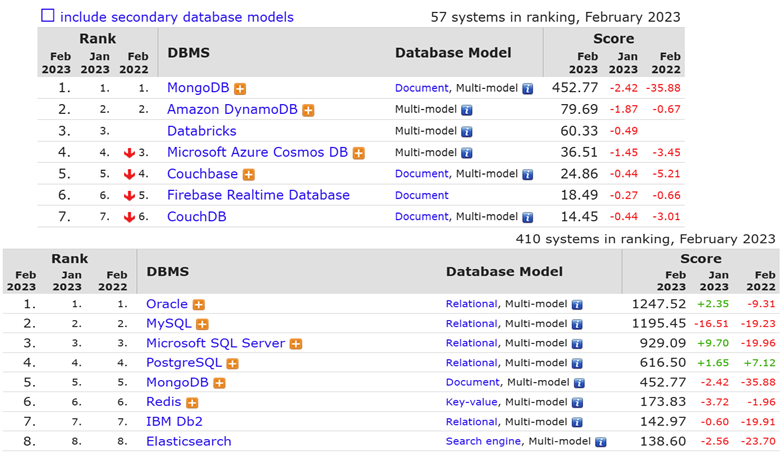Select the score 616.50 for PostgreSQL
This screenshot has width=784, height=454.
click(x=662, y=363)
